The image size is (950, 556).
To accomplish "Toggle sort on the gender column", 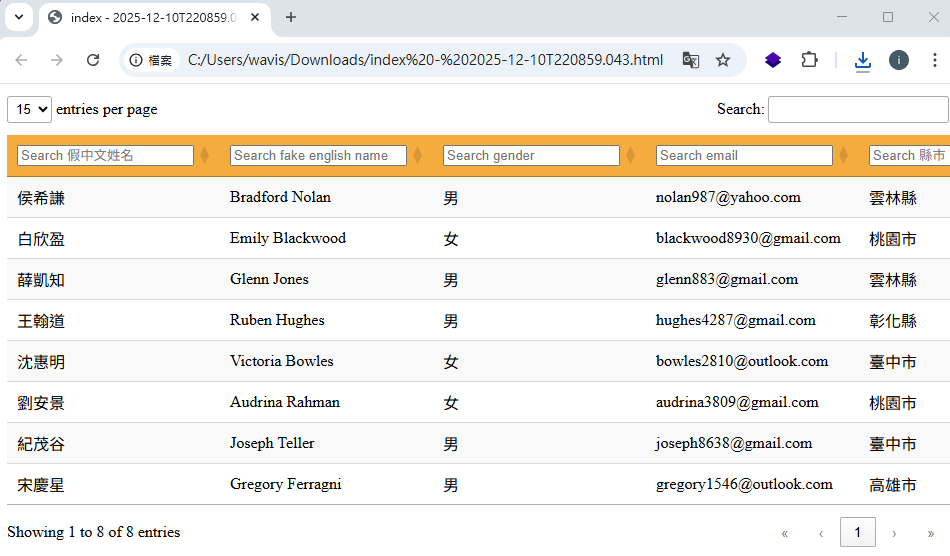I will (631, 156).
